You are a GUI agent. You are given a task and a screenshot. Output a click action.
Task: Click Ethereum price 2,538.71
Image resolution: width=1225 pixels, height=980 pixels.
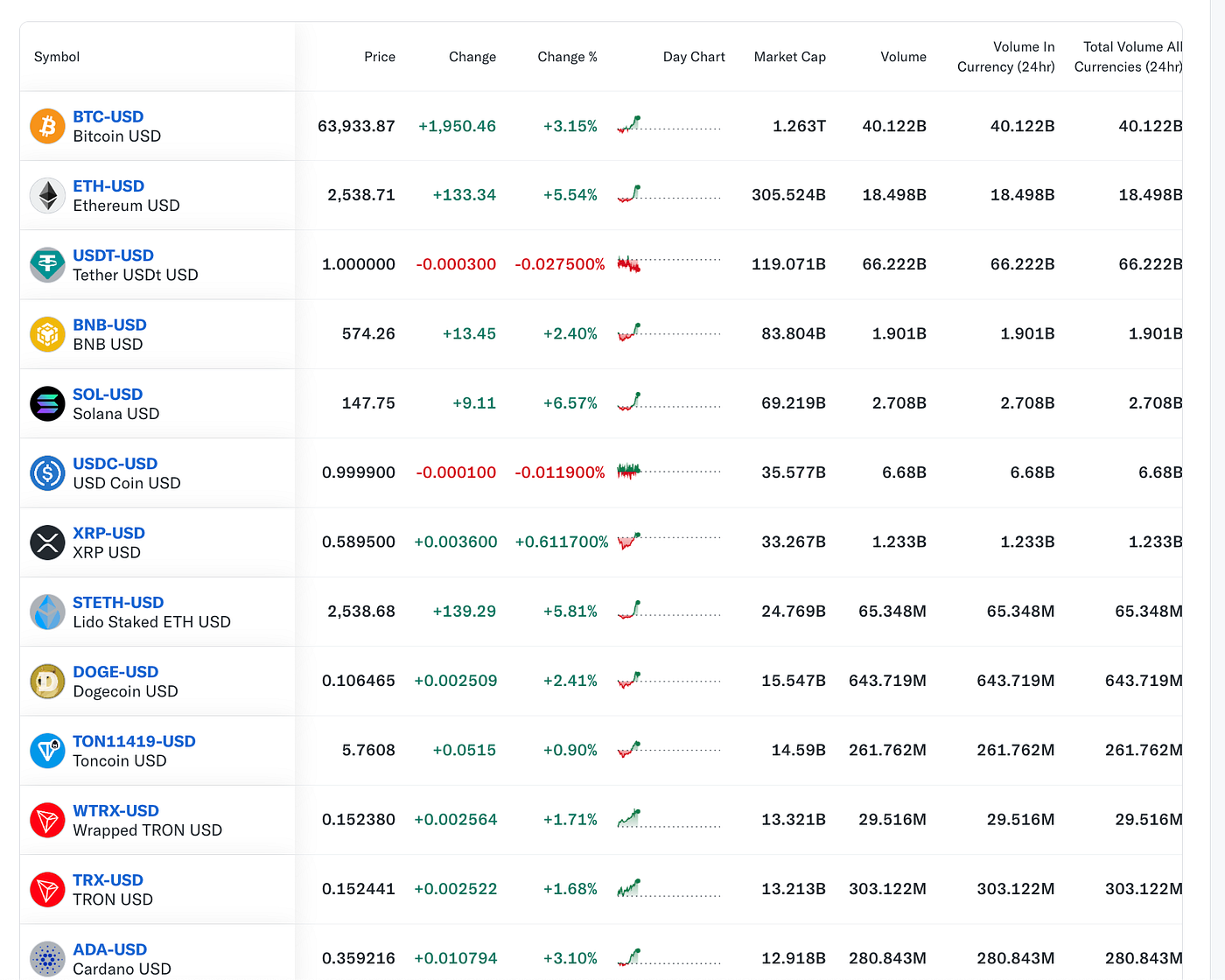[x=361, y=195]
